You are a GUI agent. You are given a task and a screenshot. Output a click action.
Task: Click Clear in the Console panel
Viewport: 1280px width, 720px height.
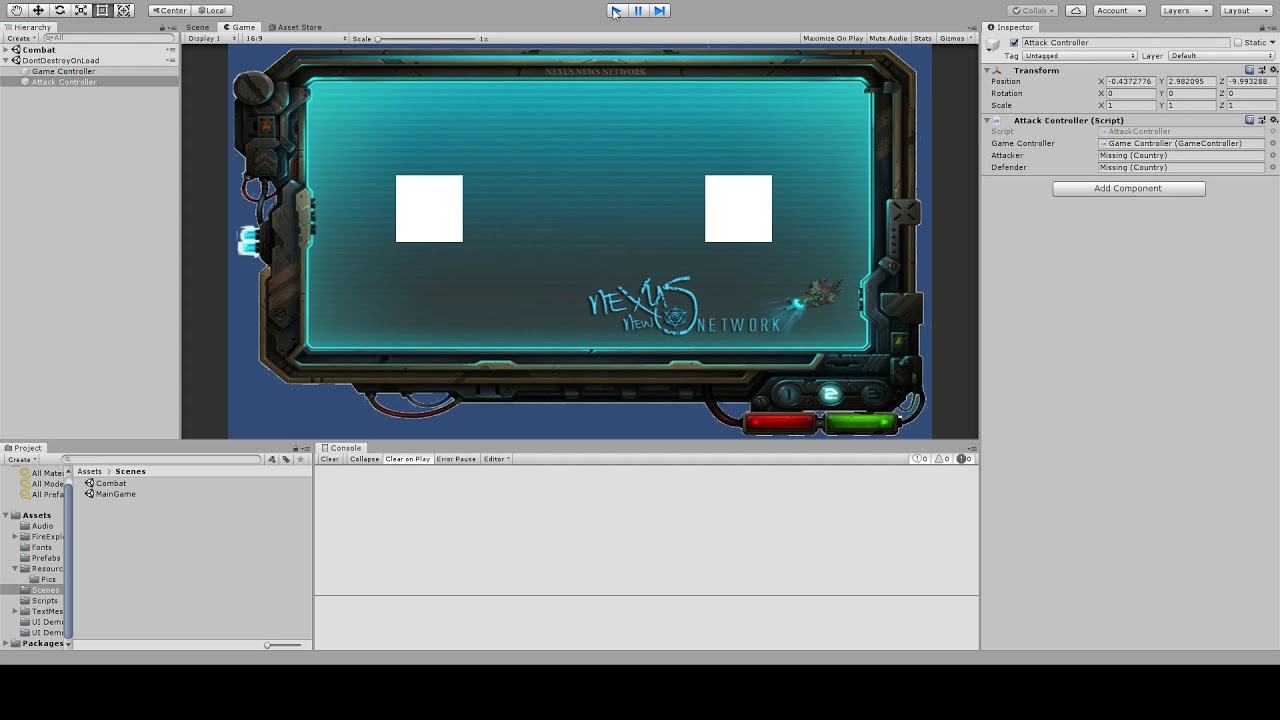pos(329,459)
